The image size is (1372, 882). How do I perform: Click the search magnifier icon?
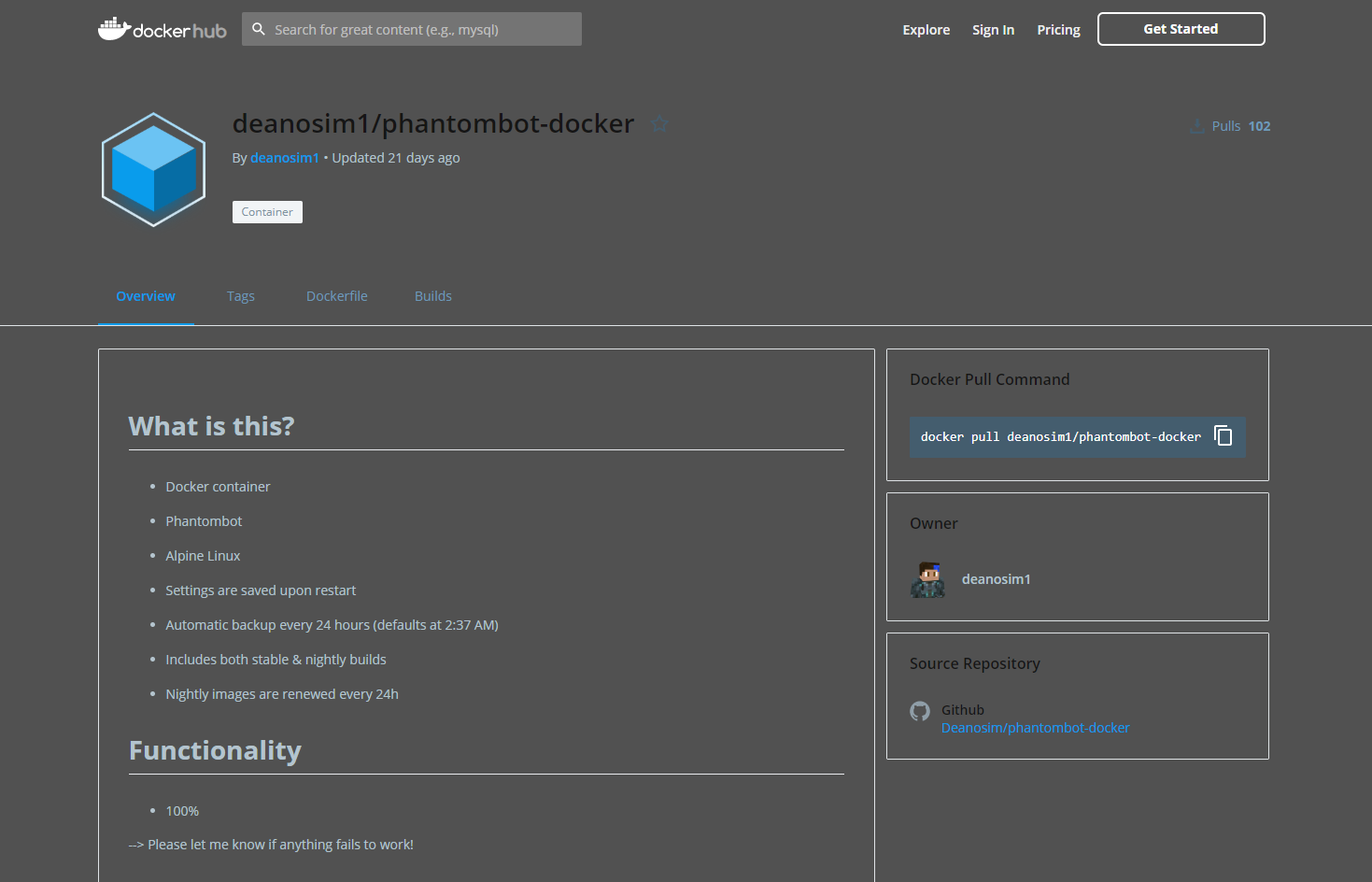click(x=259, y=29)
